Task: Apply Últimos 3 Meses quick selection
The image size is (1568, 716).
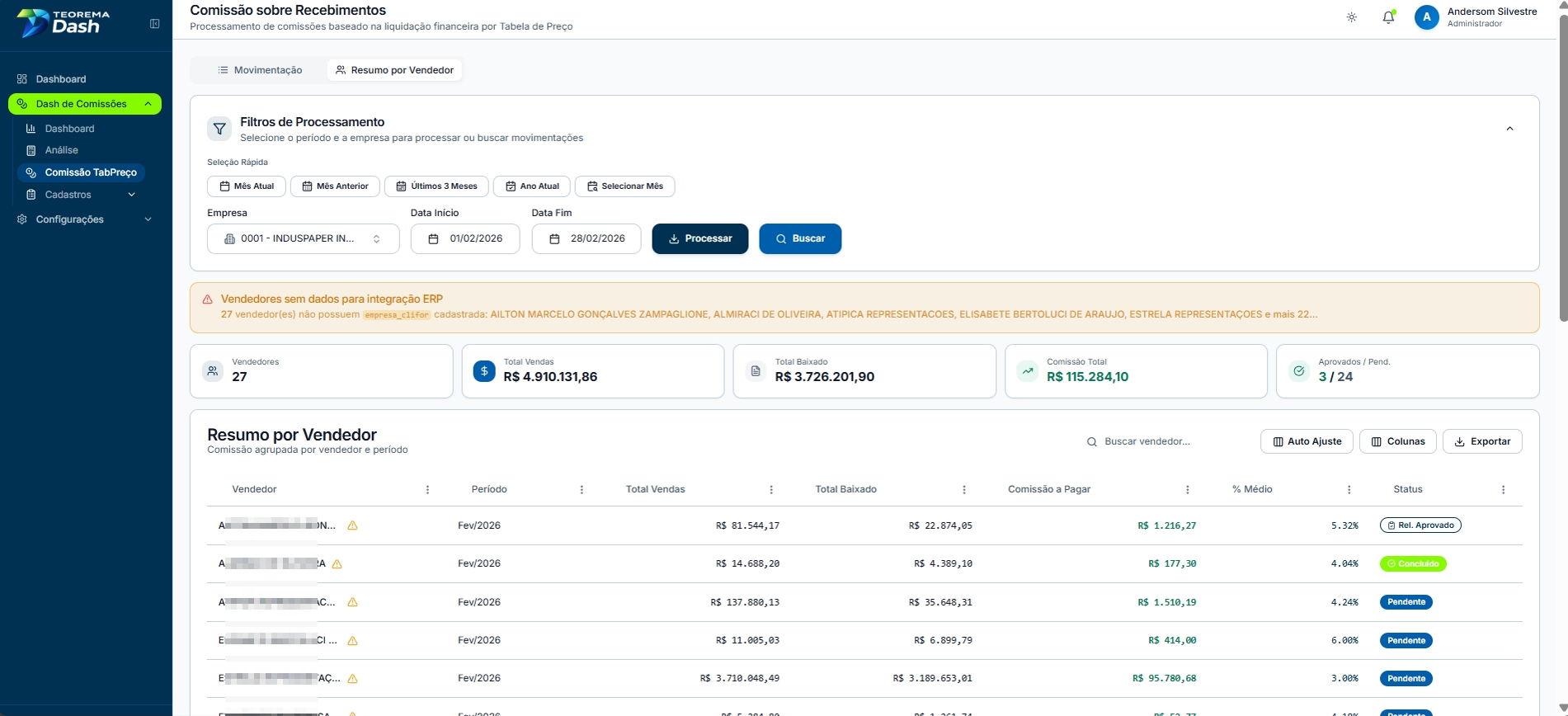Action: (436, 186)
